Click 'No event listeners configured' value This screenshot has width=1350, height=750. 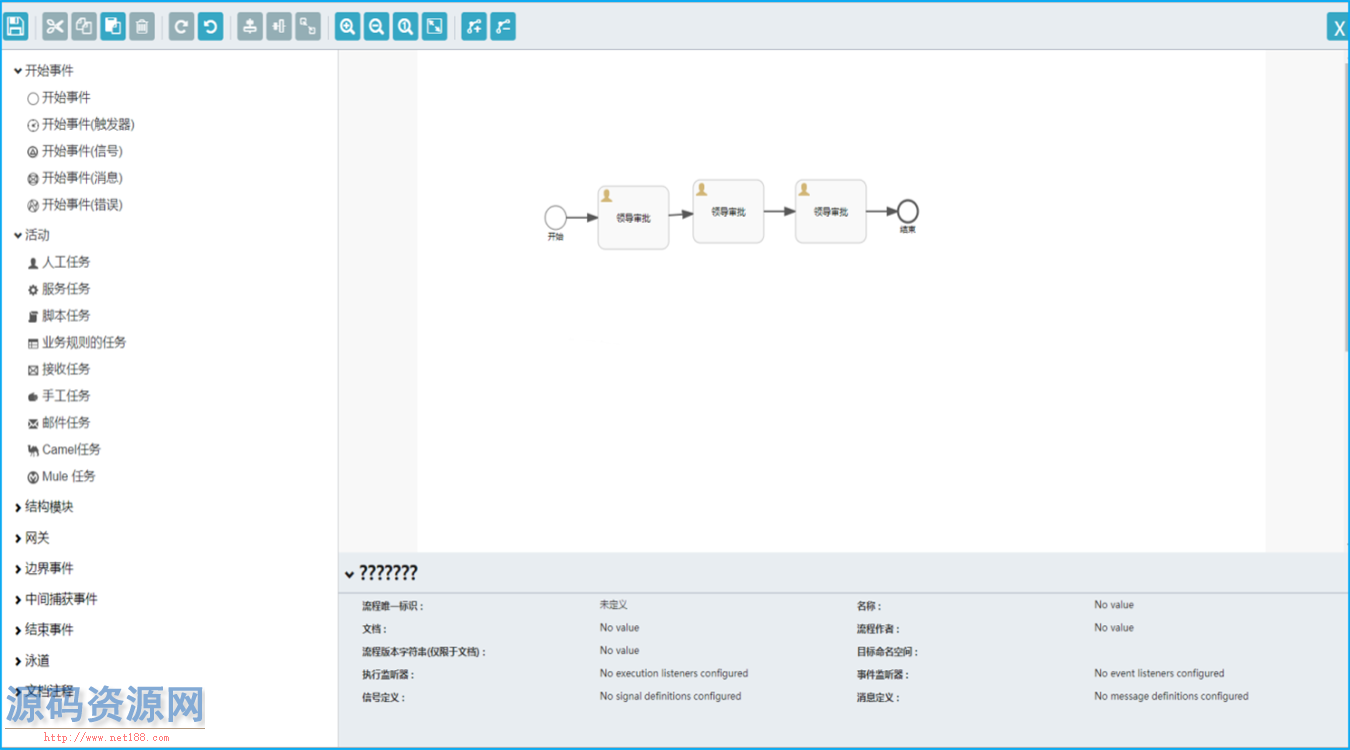pyautogui.click(x=1159, y=674)
